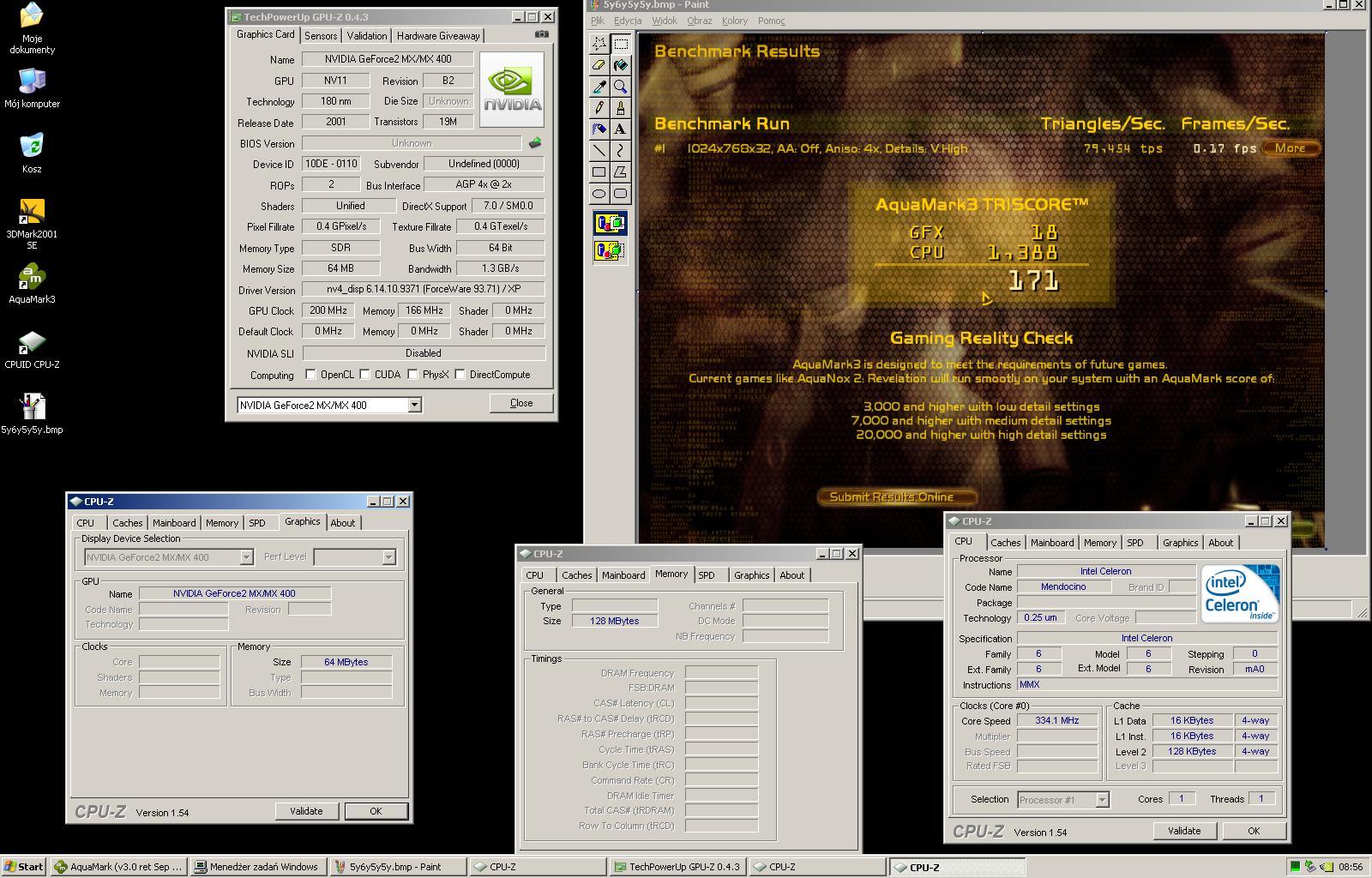The image size is (1372, 878).
Task: Open the Caches tab in CPU-Z processor window
Action: 1006,543
